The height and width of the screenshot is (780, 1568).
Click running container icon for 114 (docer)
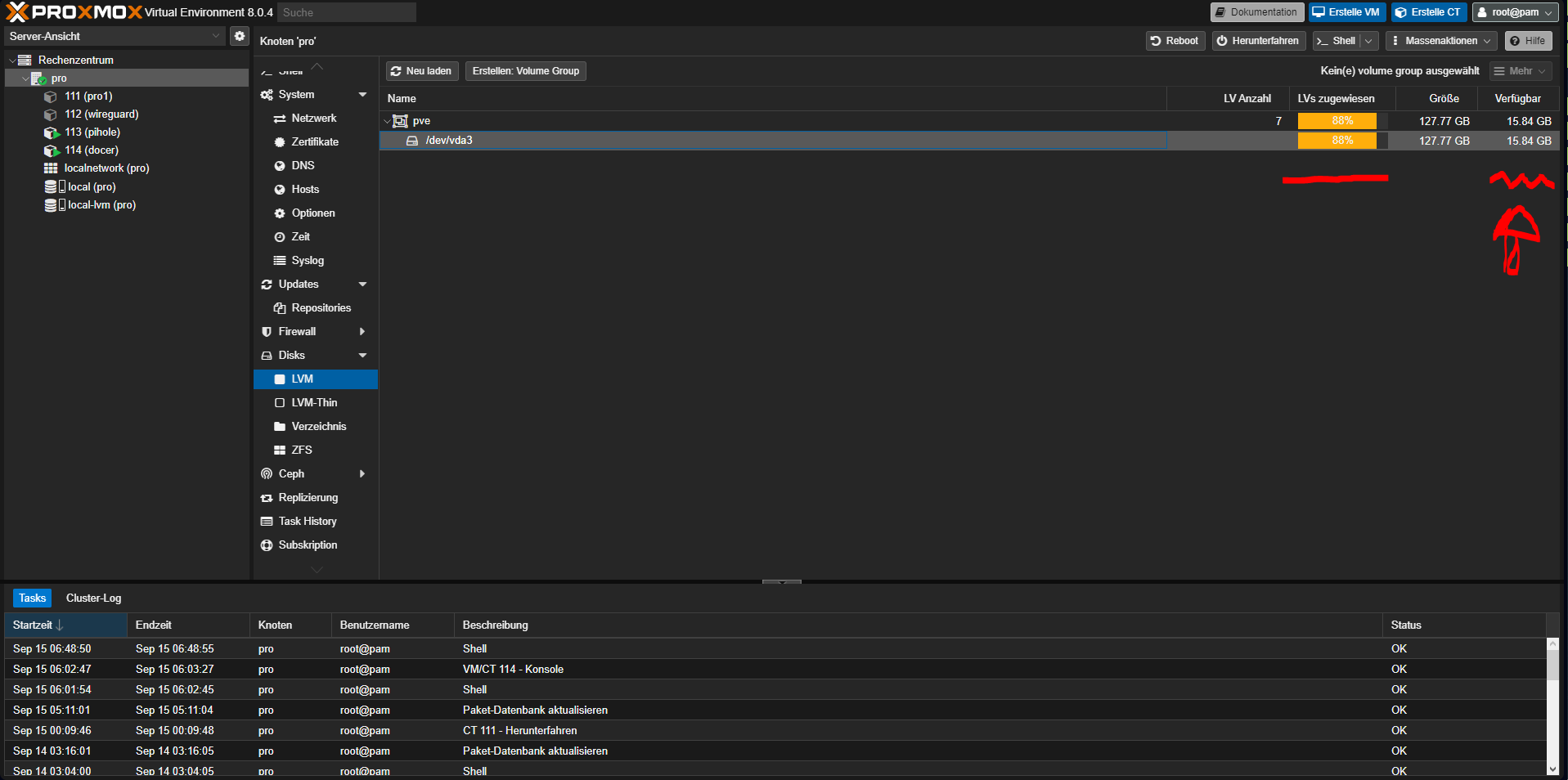(52, 150)
